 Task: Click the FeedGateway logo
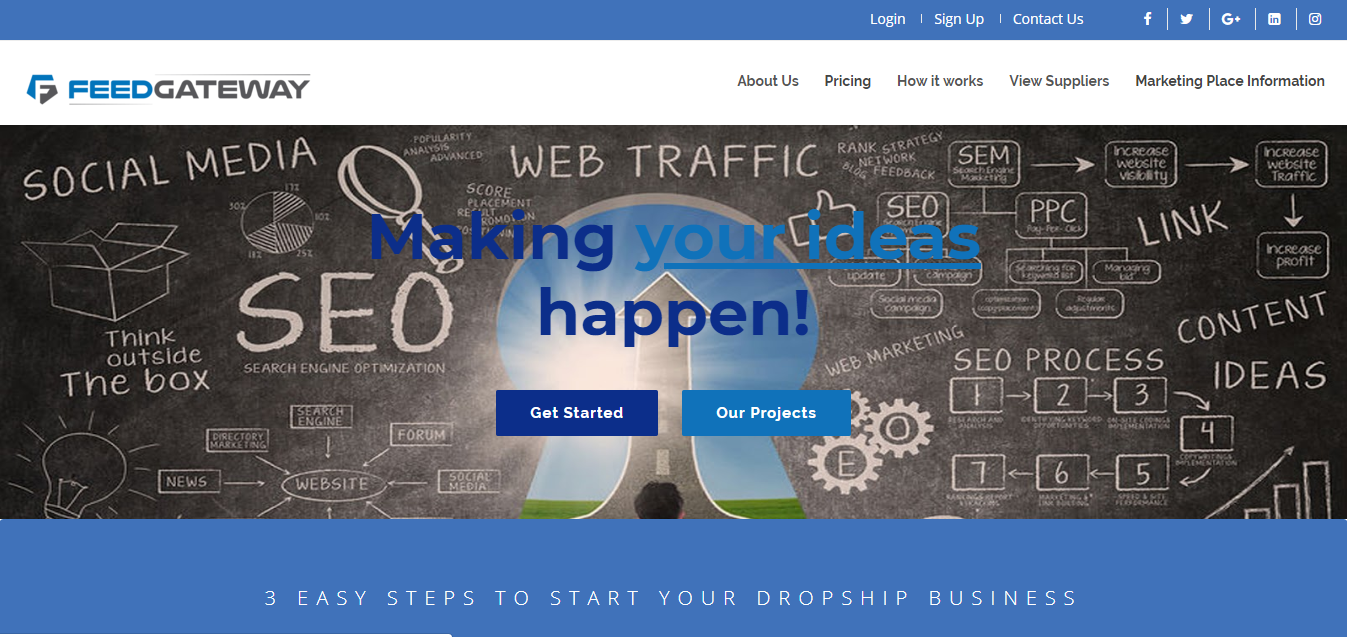(168, 89)
